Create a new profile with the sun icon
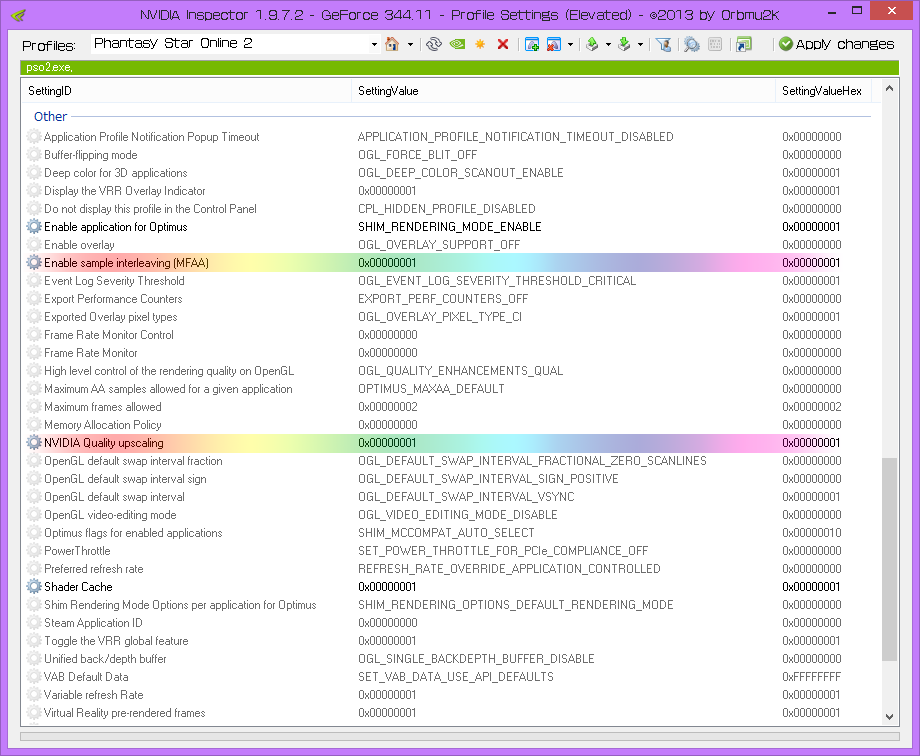This screenshot has width=920, height=756. [480, 44]
